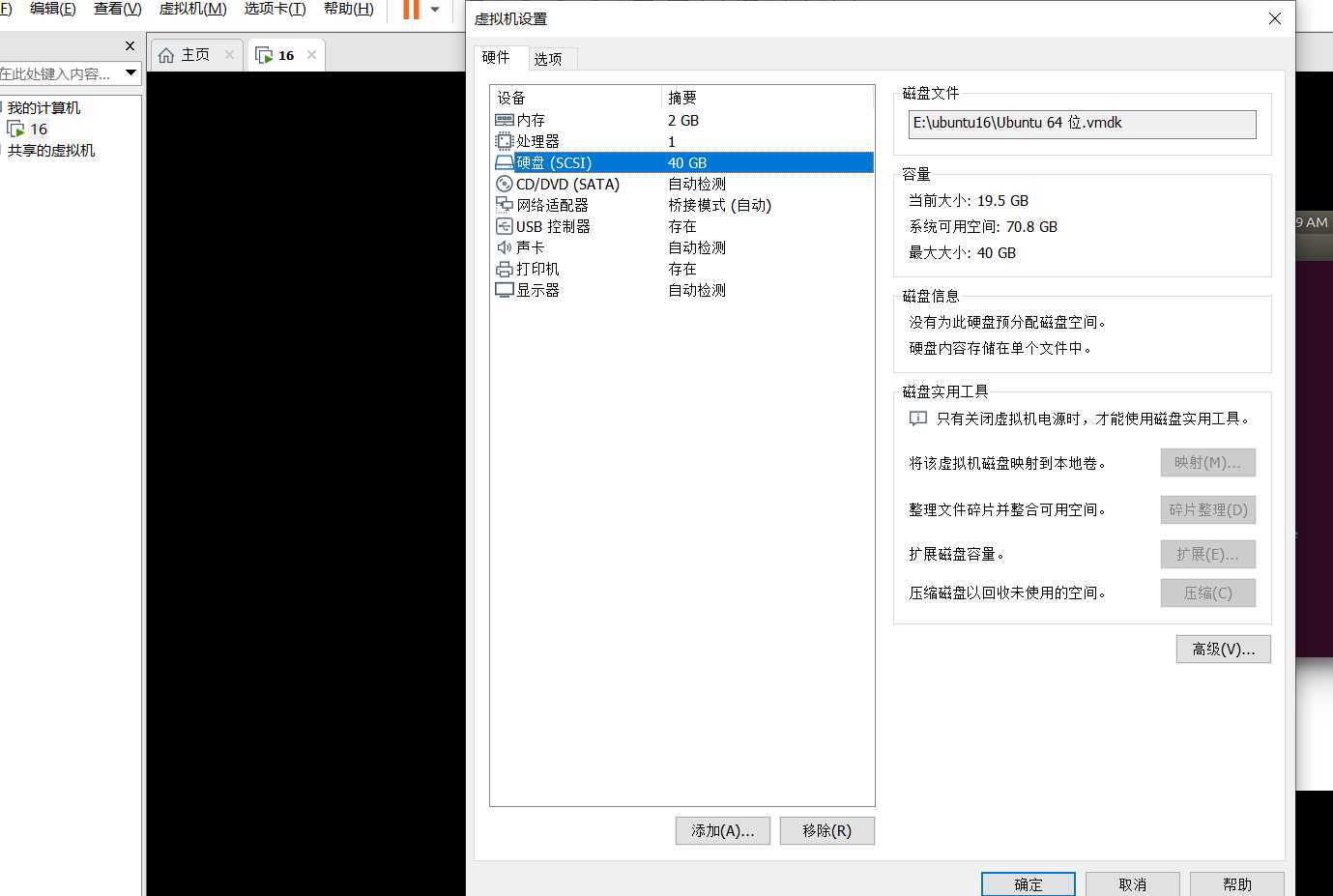Screen dimensions: 1333x896
Task: Open the dropdown arrow beside pause button
Action: click(435, 10)
